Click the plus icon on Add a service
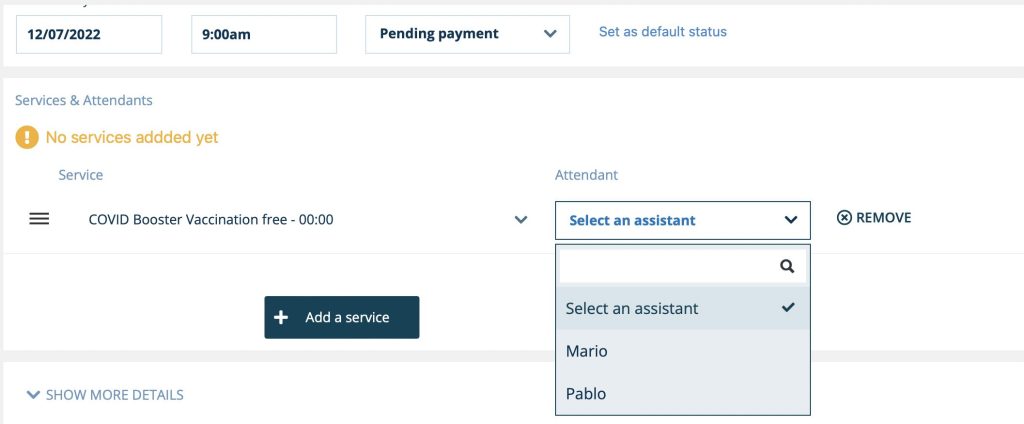The height and width of the screenshot is (424, 1024). (x=281, y=318)
